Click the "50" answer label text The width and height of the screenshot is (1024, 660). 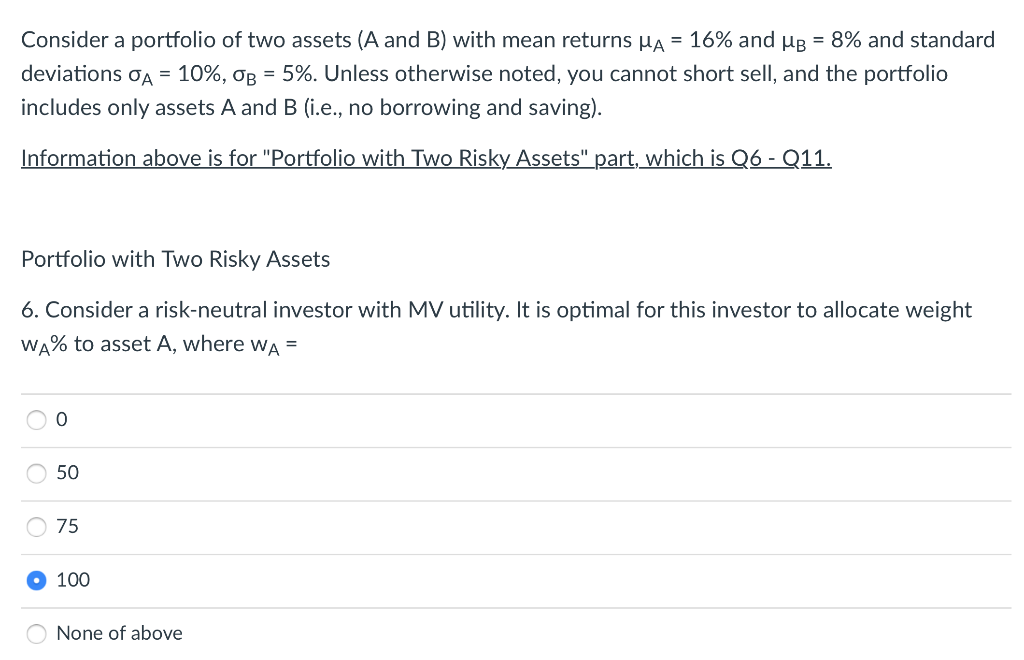(67, 473)
